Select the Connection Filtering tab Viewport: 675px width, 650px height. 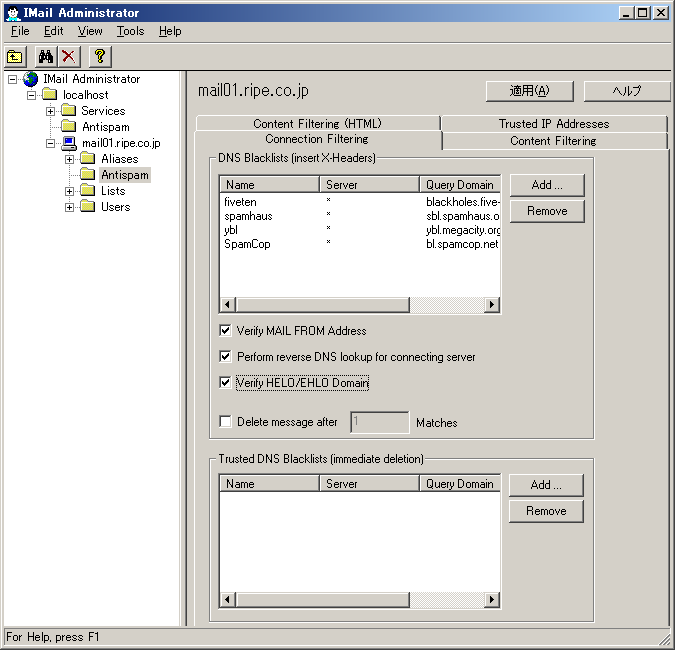coord(317,139)
